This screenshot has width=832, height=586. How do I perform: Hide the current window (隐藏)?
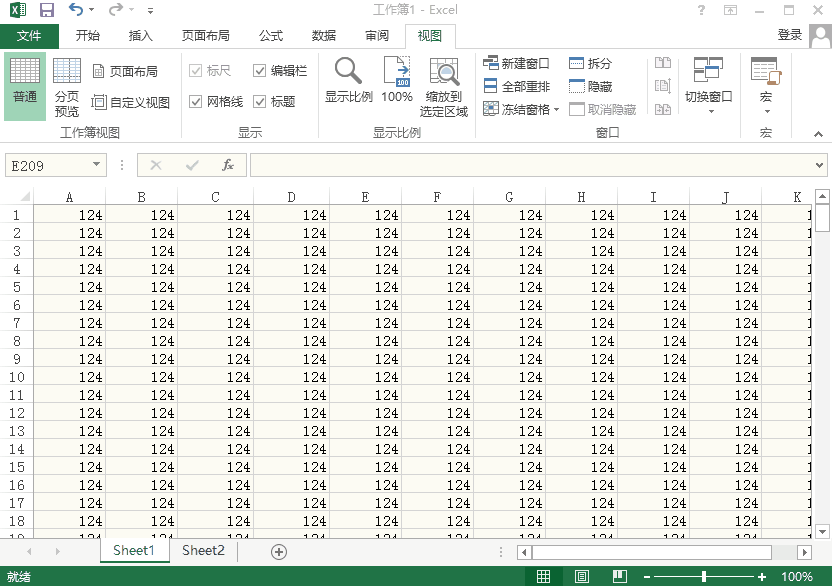pyautogui.click(x=591, y=86)
